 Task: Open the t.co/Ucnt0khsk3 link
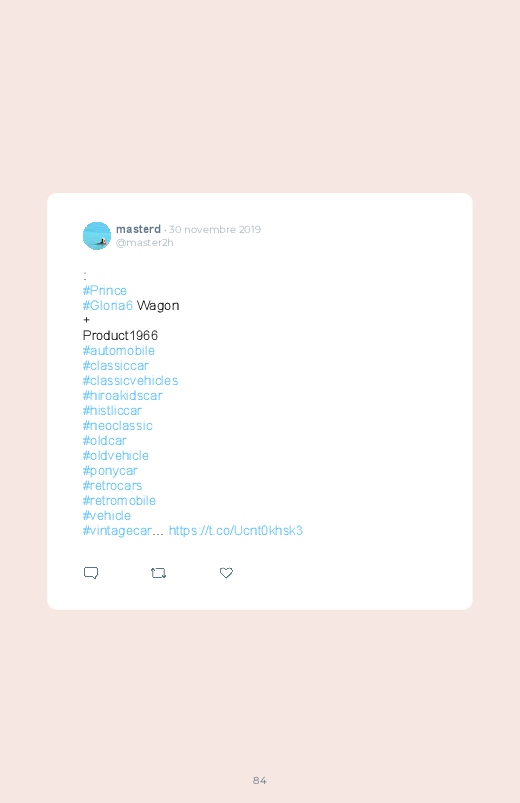[236, 531]
